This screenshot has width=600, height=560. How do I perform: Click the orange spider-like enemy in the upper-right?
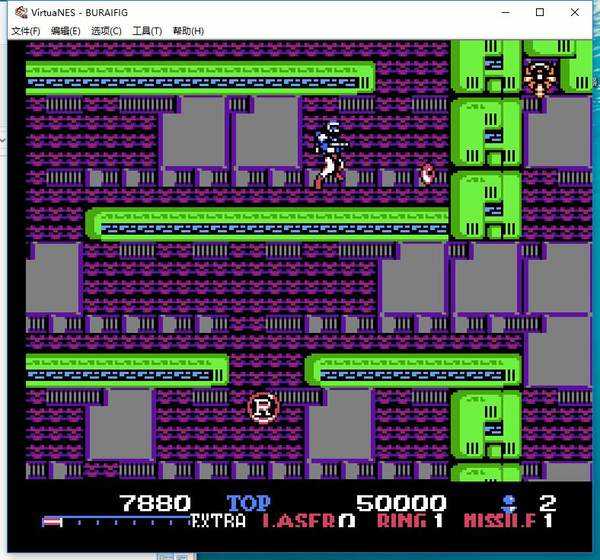tap(539, 78)
